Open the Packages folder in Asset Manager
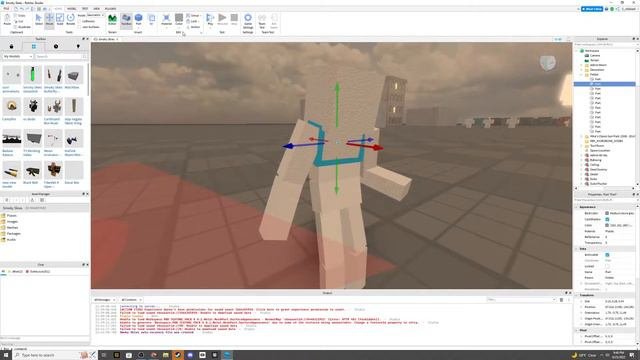640x360 pixels. pos(11,233)
